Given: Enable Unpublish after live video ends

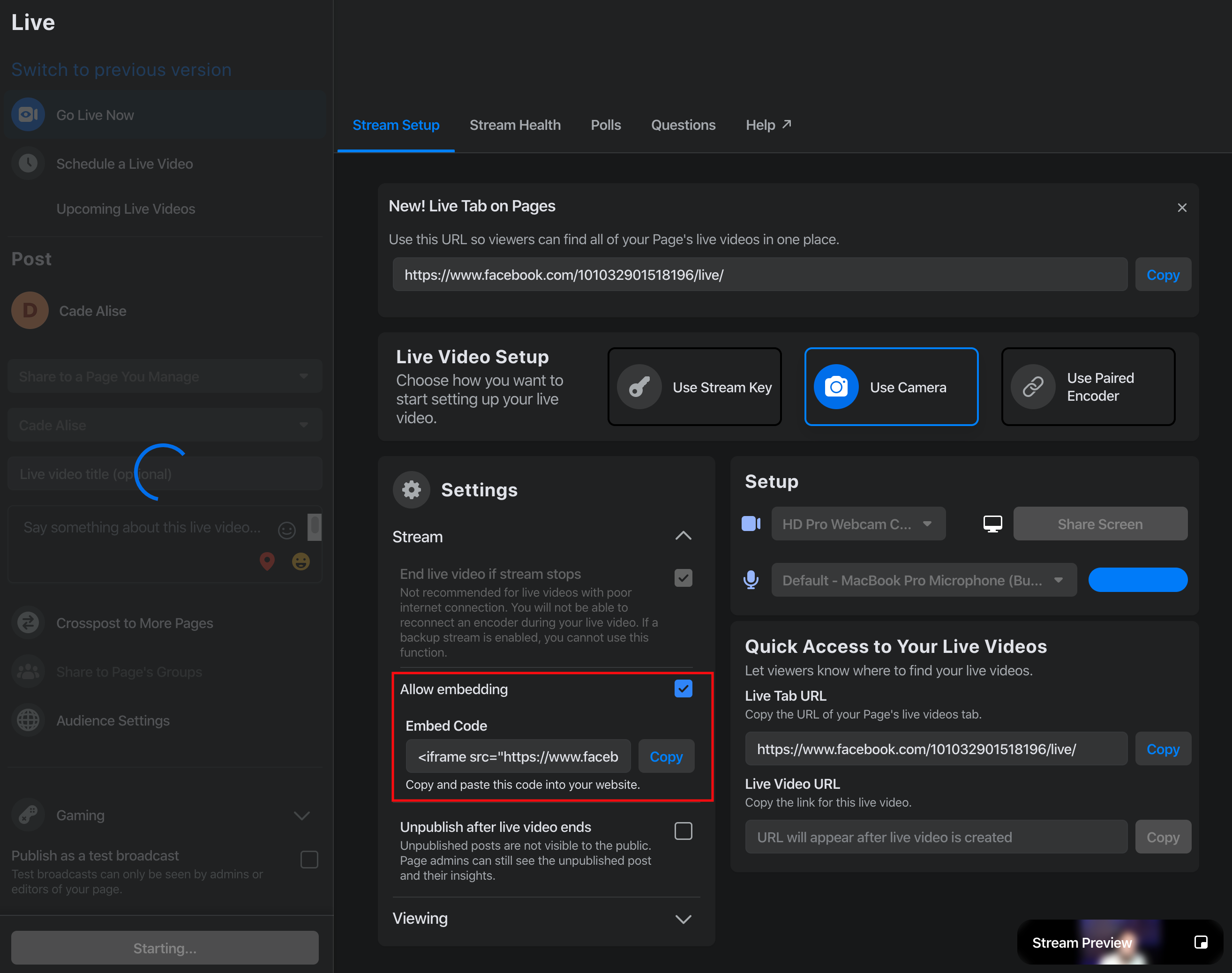Looking at the screenshot, I should pos(683,831).
